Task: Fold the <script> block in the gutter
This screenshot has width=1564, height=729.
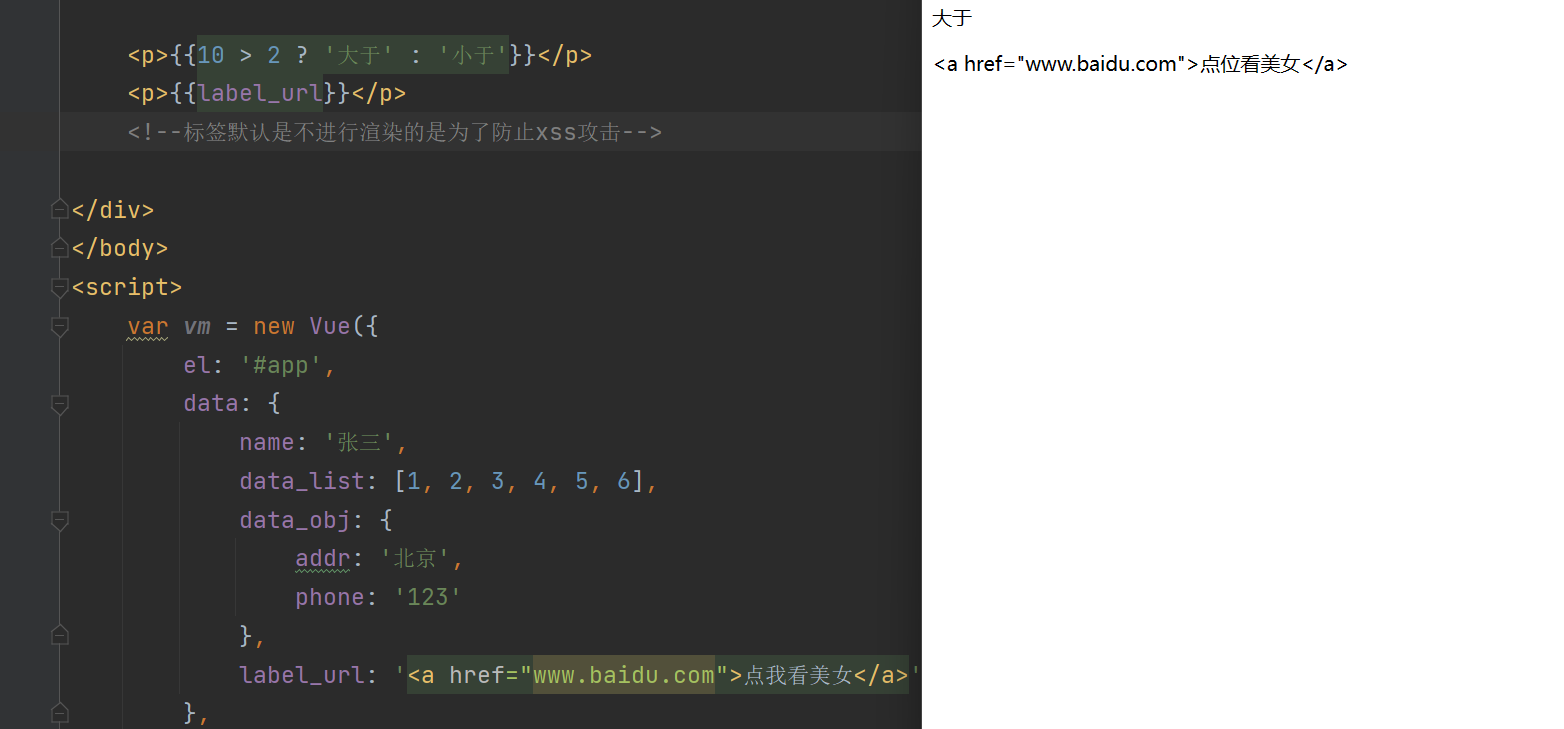Action: [x=60, y=288]
